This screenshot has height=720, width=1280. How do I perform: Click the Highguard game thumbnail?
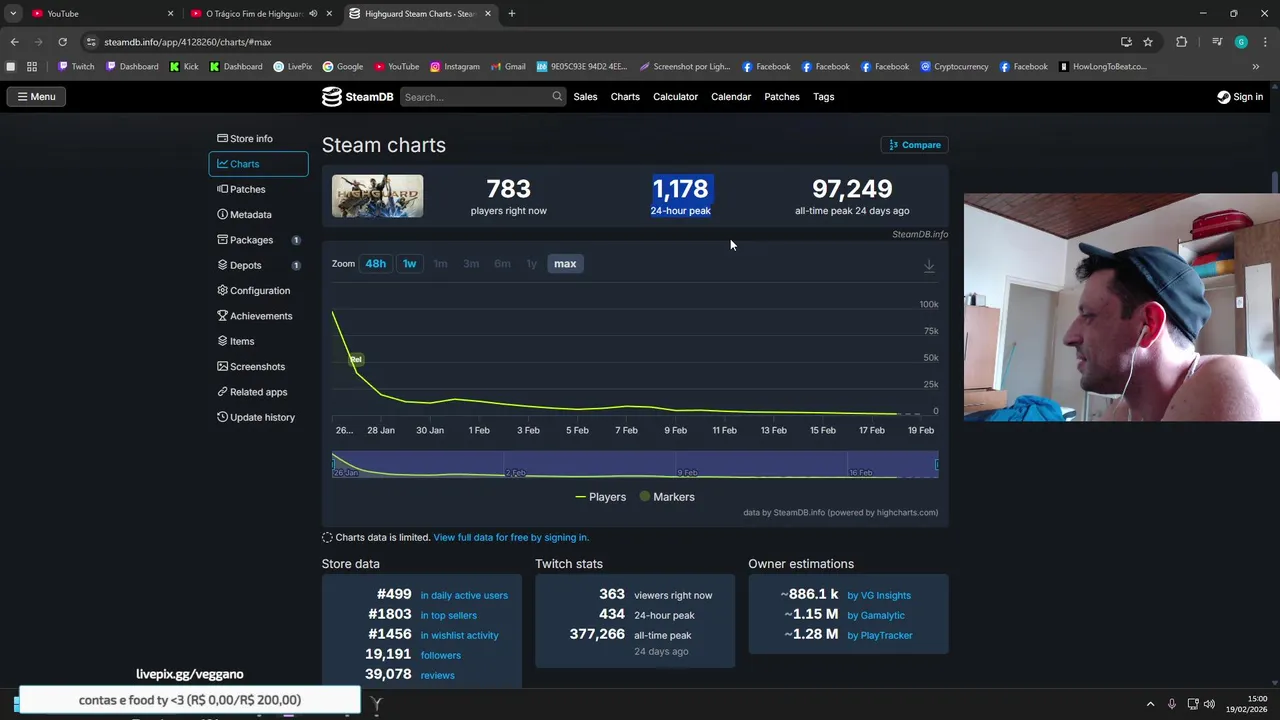coord(377,196)
